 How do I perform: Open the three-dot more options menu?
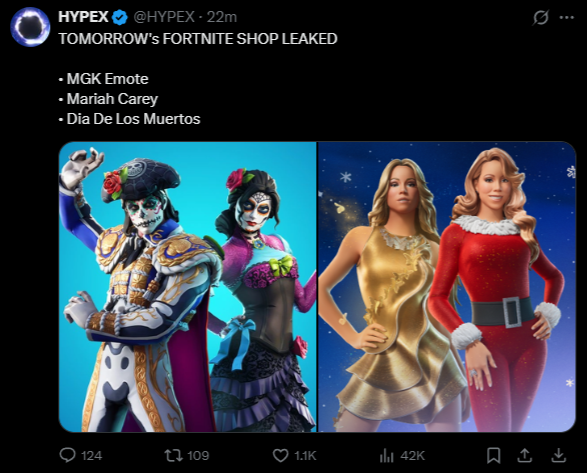[x=566, y=17]
